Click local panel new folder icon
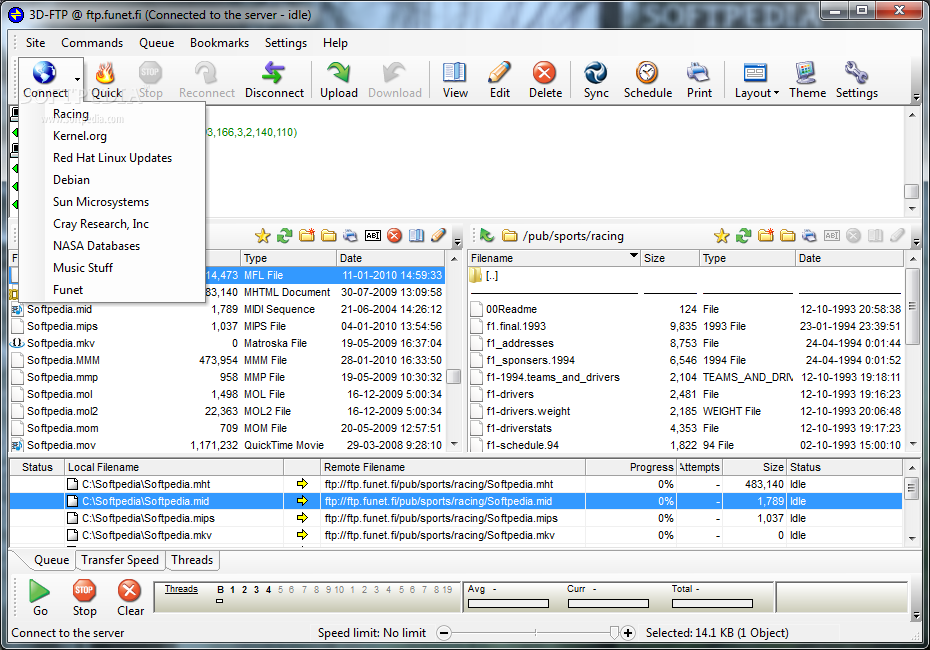This screenshot has width=930, height=650. click(307, 236)
